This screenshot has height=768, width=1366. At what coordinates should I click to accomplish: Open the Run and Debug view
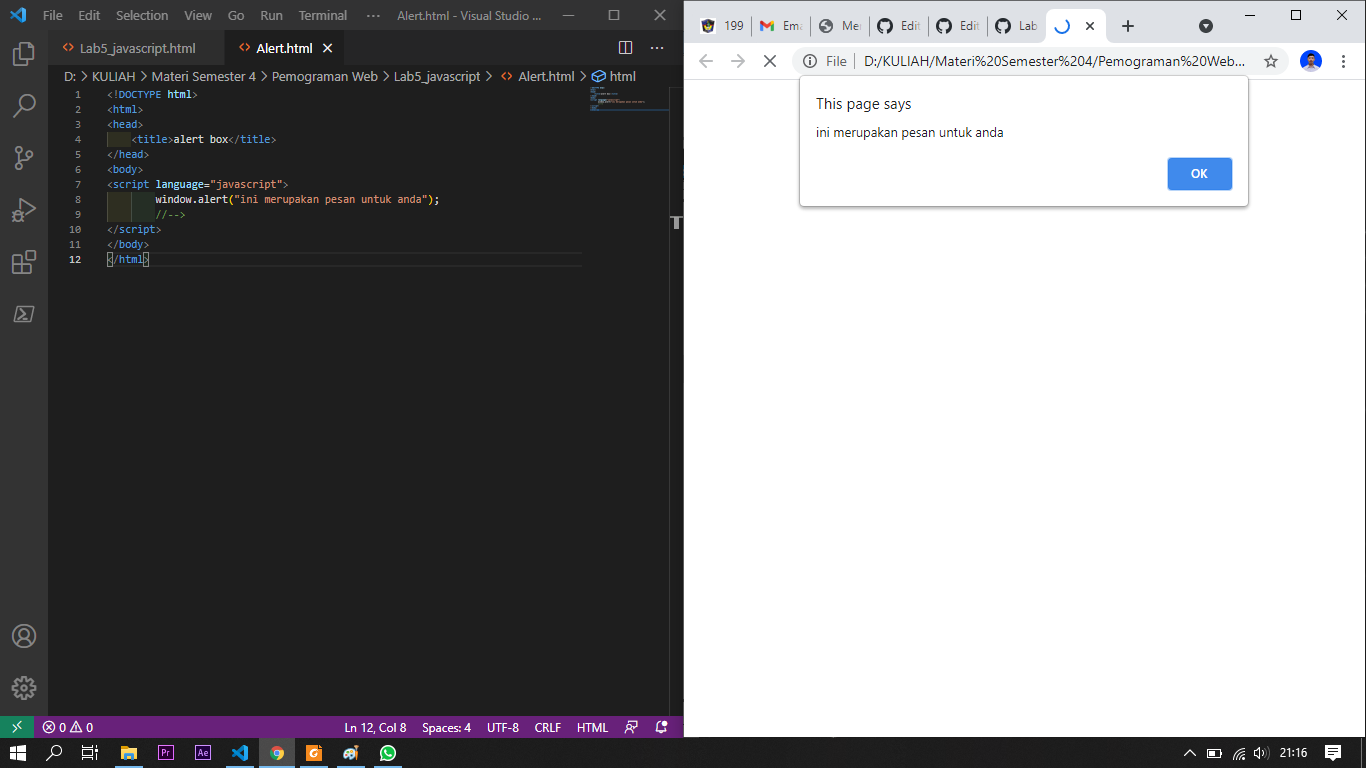(x=24, y=209)
